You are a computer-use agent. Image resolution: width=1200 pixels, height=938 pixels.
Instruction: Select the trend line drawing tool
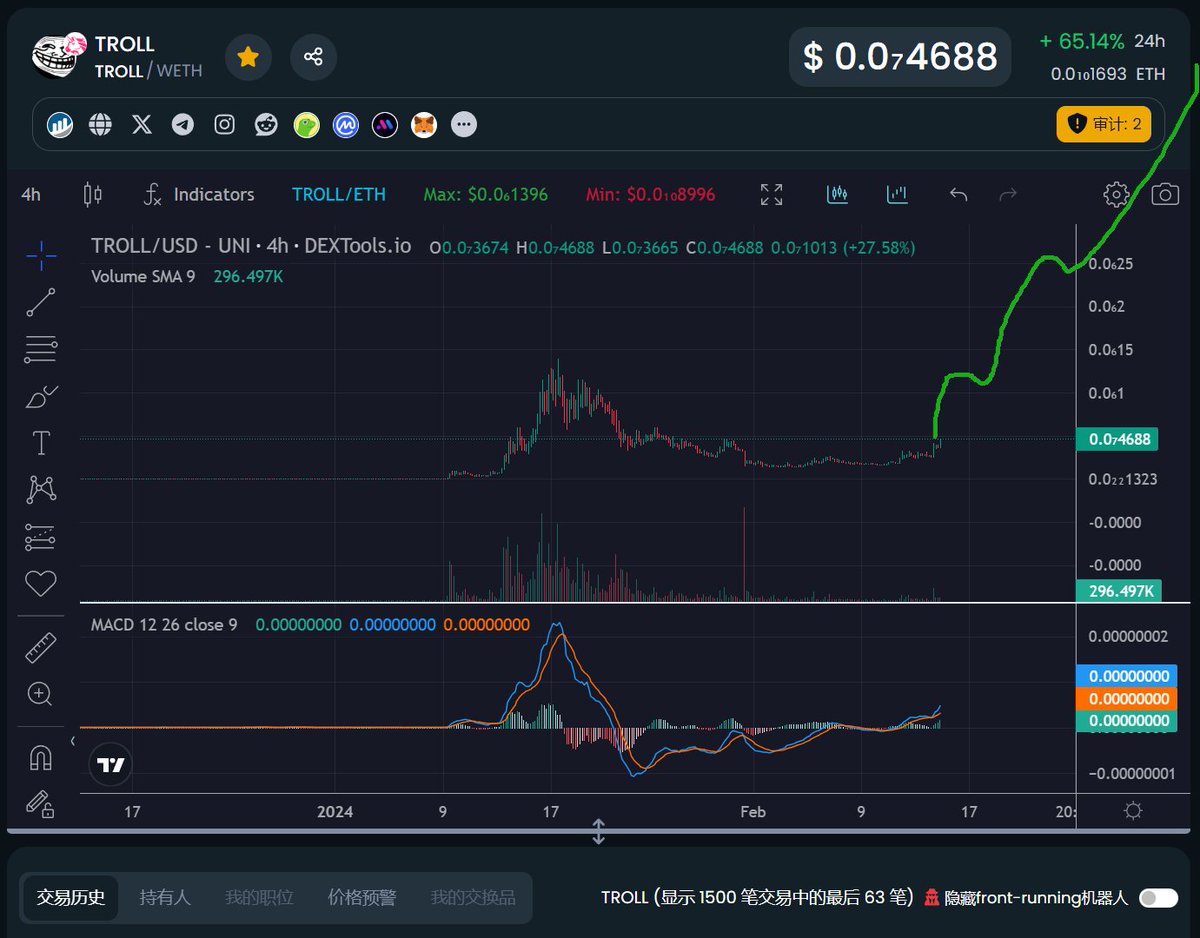(41, 302)
